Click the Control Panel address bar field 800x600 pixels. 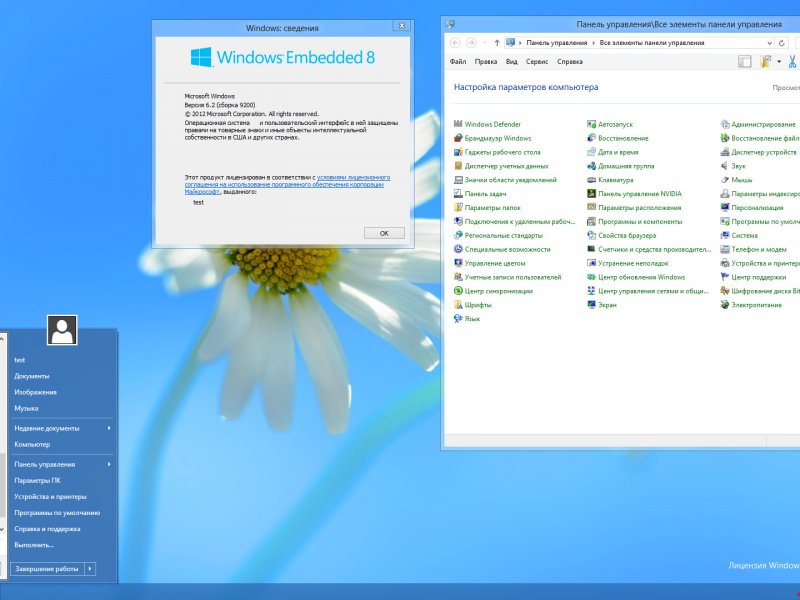pos(639,43)
